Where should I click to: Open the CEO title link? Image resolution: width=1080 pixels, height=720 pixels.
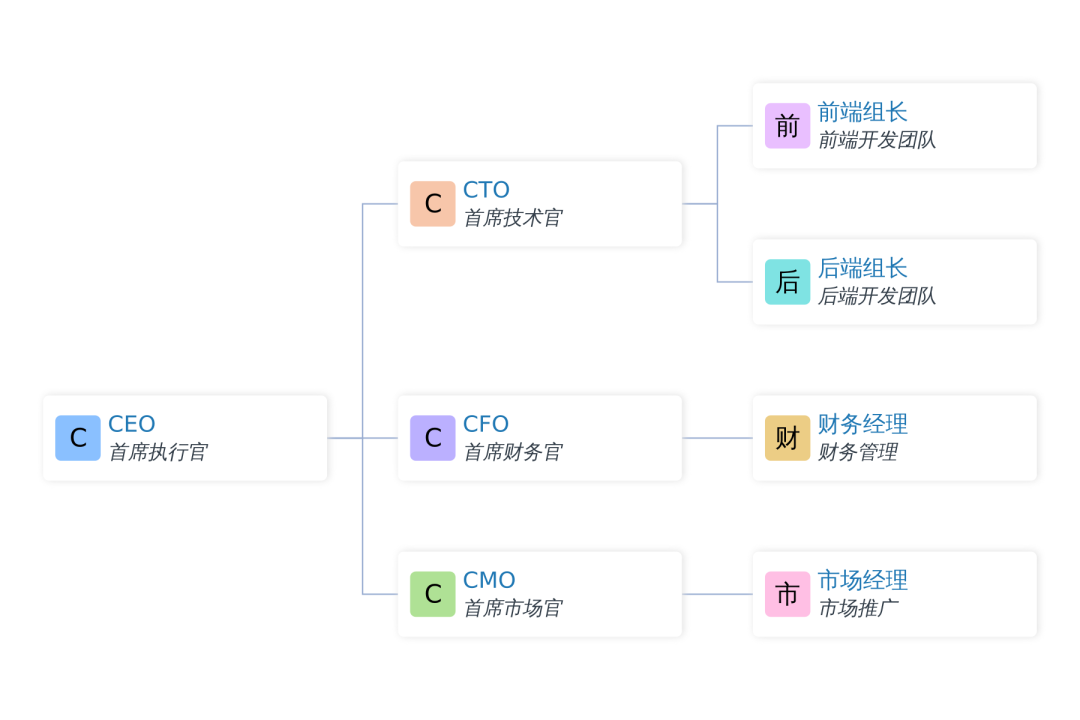(132, 424)
